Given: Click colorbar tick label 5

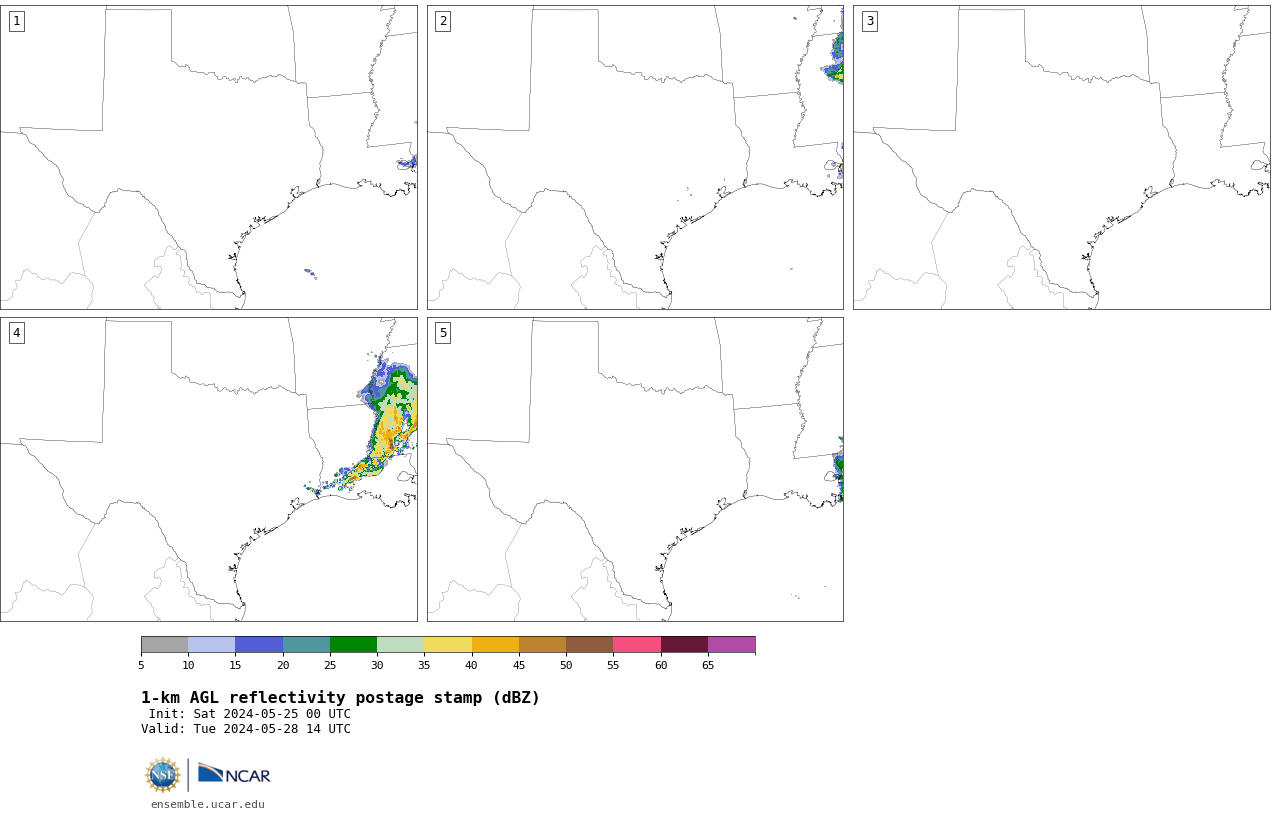Looking at the screenshot, I should pyautogui.click(x=141, y=665).
